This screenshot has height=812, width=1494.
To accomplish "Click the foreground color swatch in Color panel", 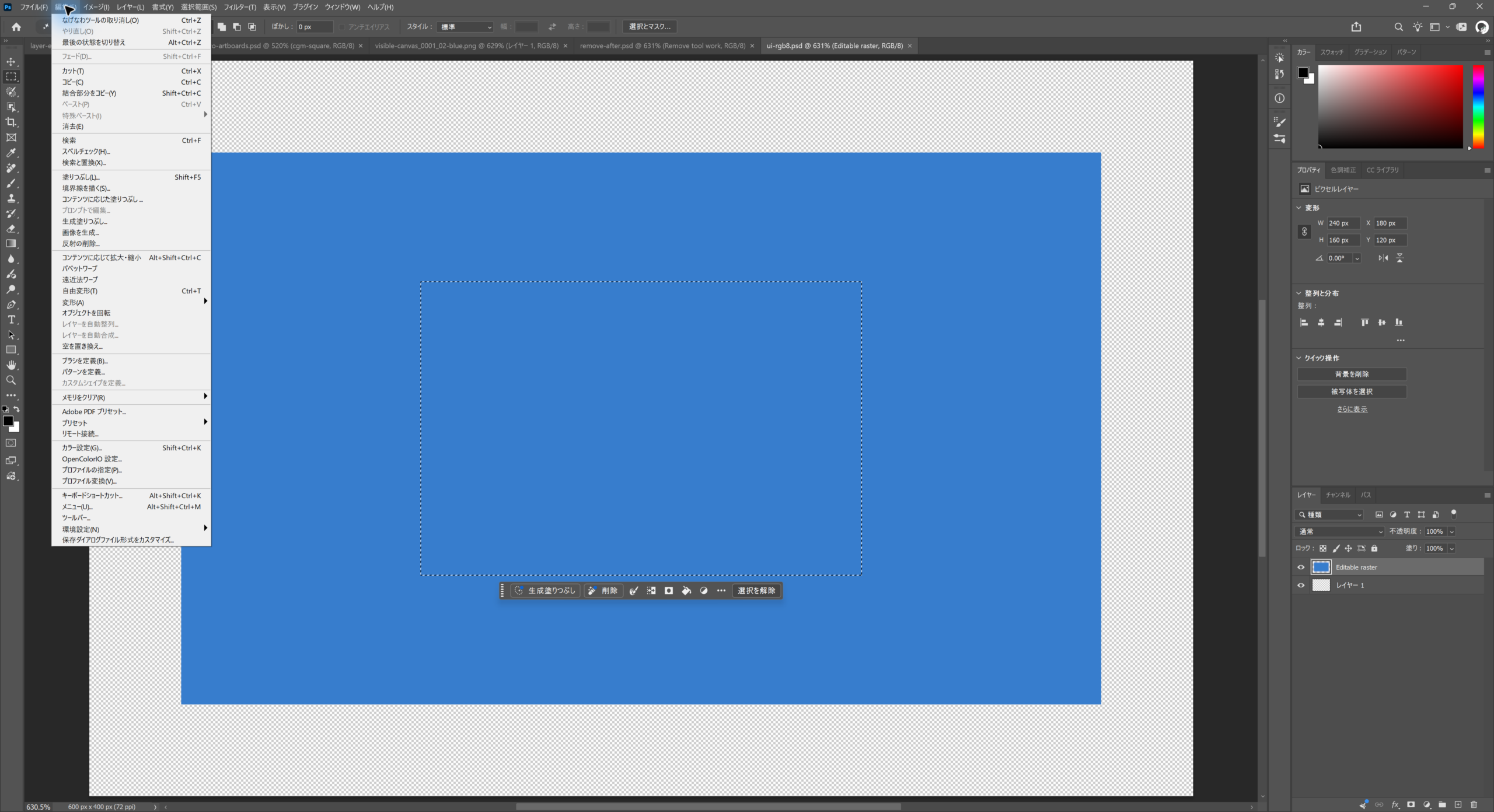I will tap(1303, 72).
